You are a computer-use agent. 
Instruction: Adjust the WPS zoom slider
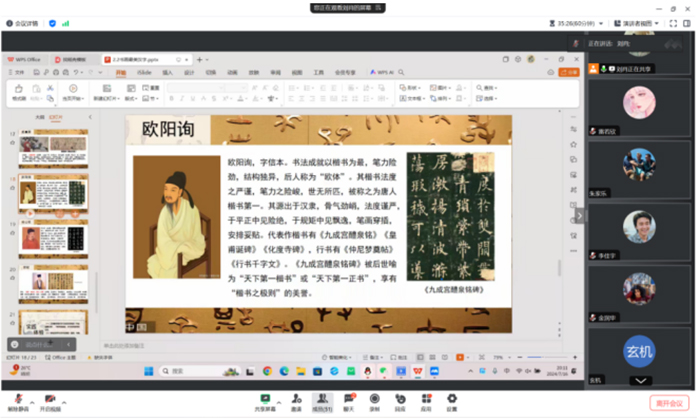click(547, 358)
